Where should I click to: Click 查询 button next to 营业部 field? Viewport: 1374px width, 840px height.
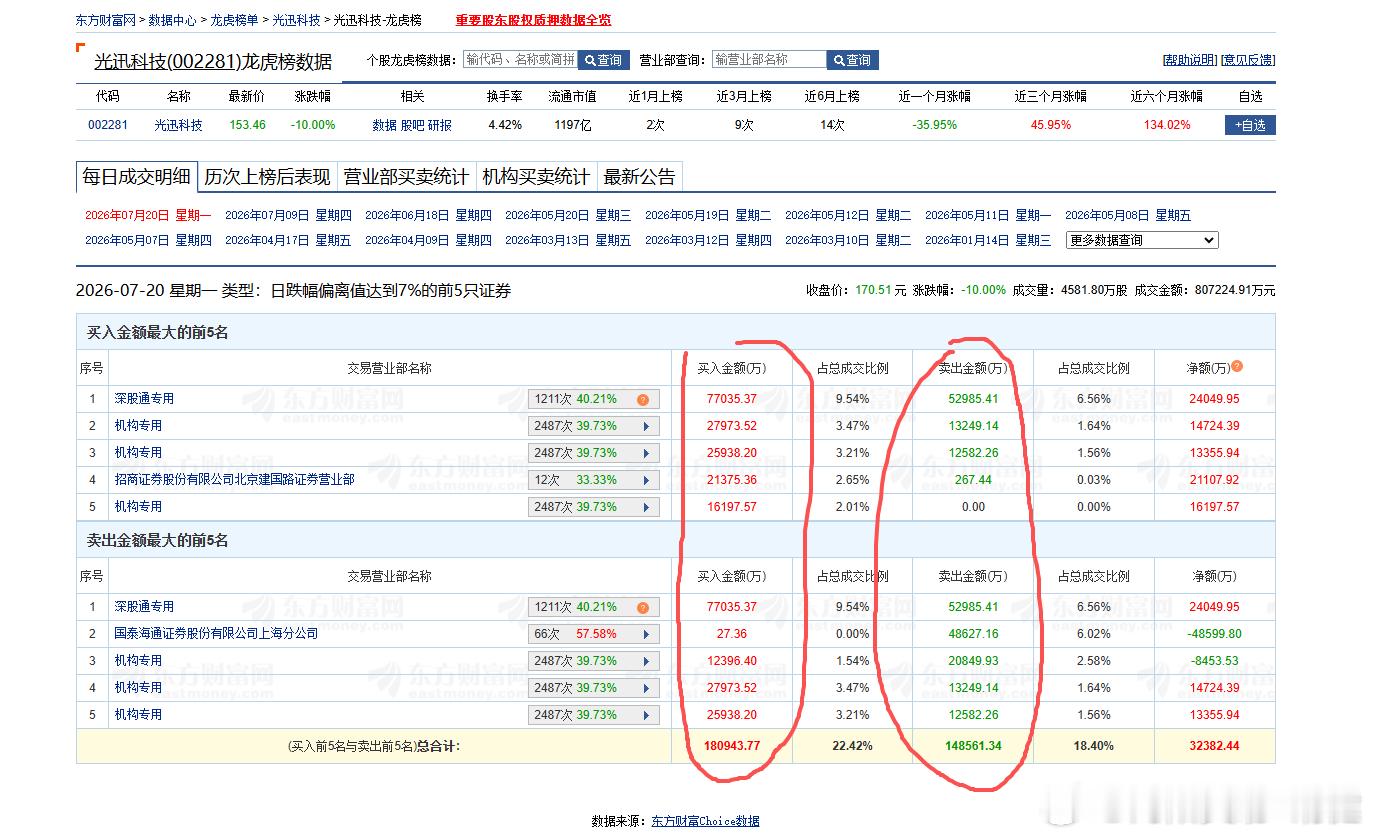click(x=853, y=60)
